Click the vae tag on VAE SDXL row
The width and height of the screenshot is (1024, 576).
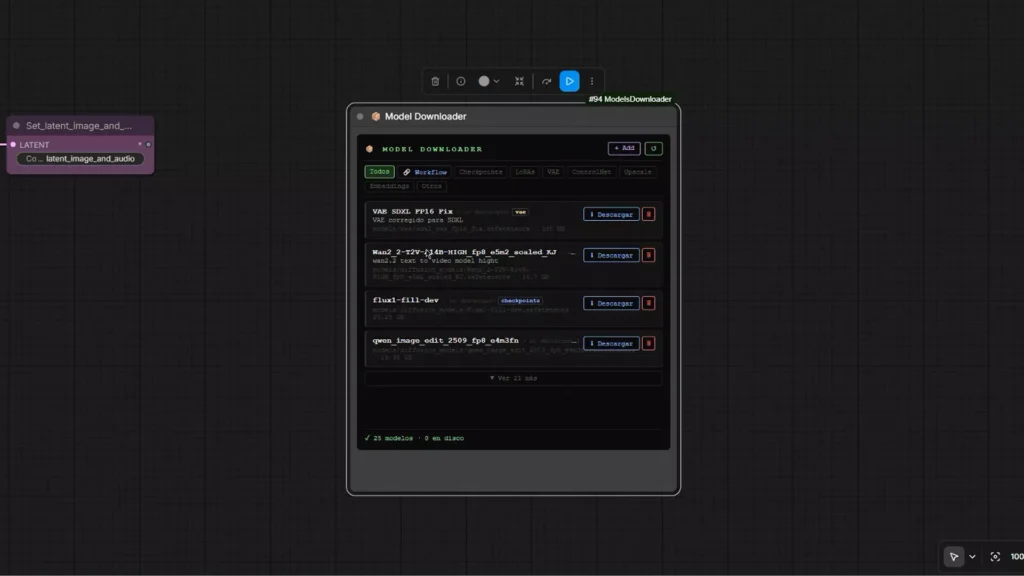(x=520, y=212)
